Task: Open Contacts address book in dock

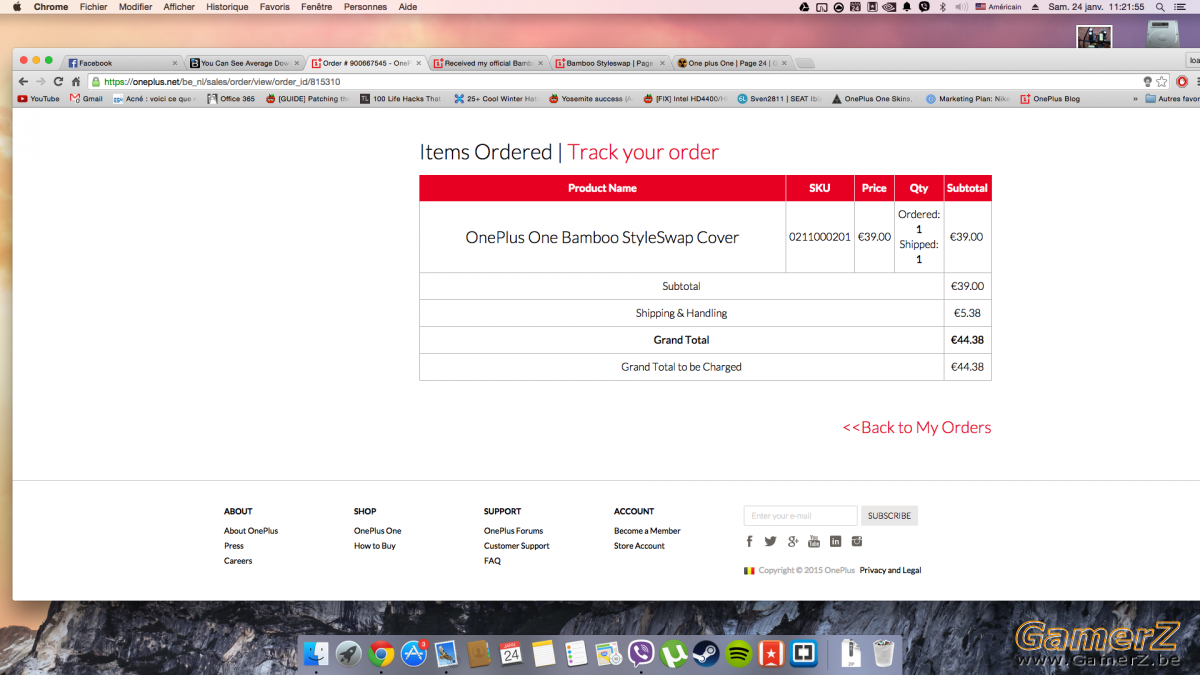Action: [x=478, y=654]
